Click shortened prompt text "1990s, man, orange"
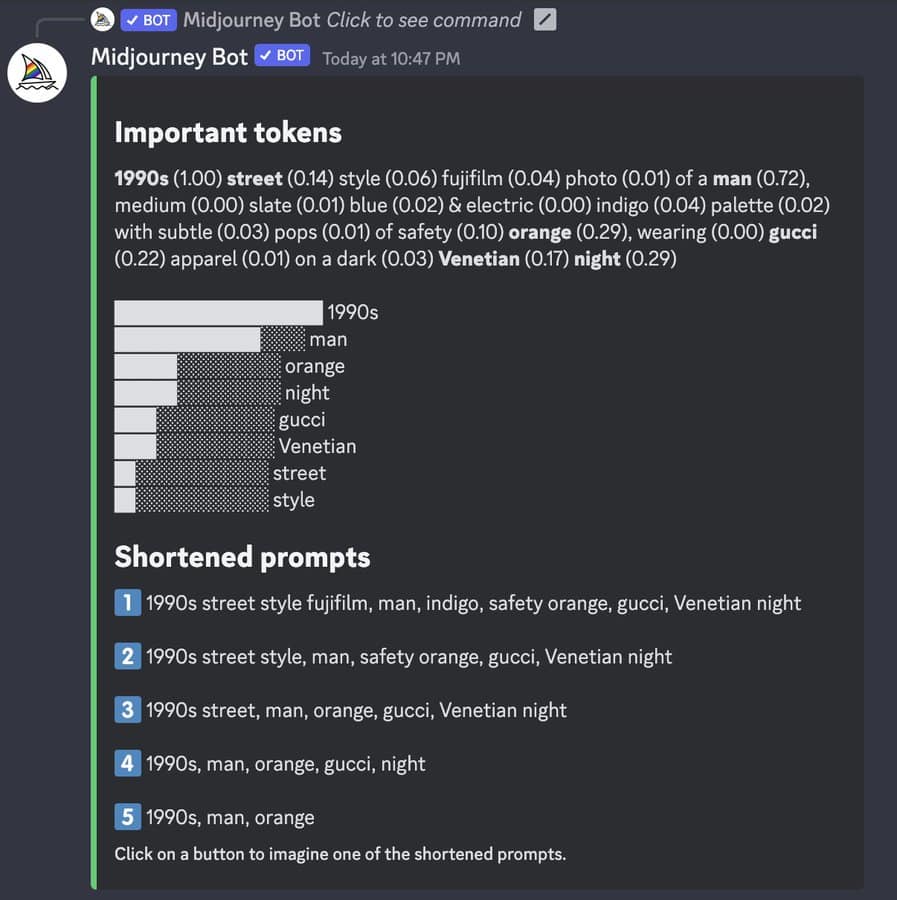 230,817
